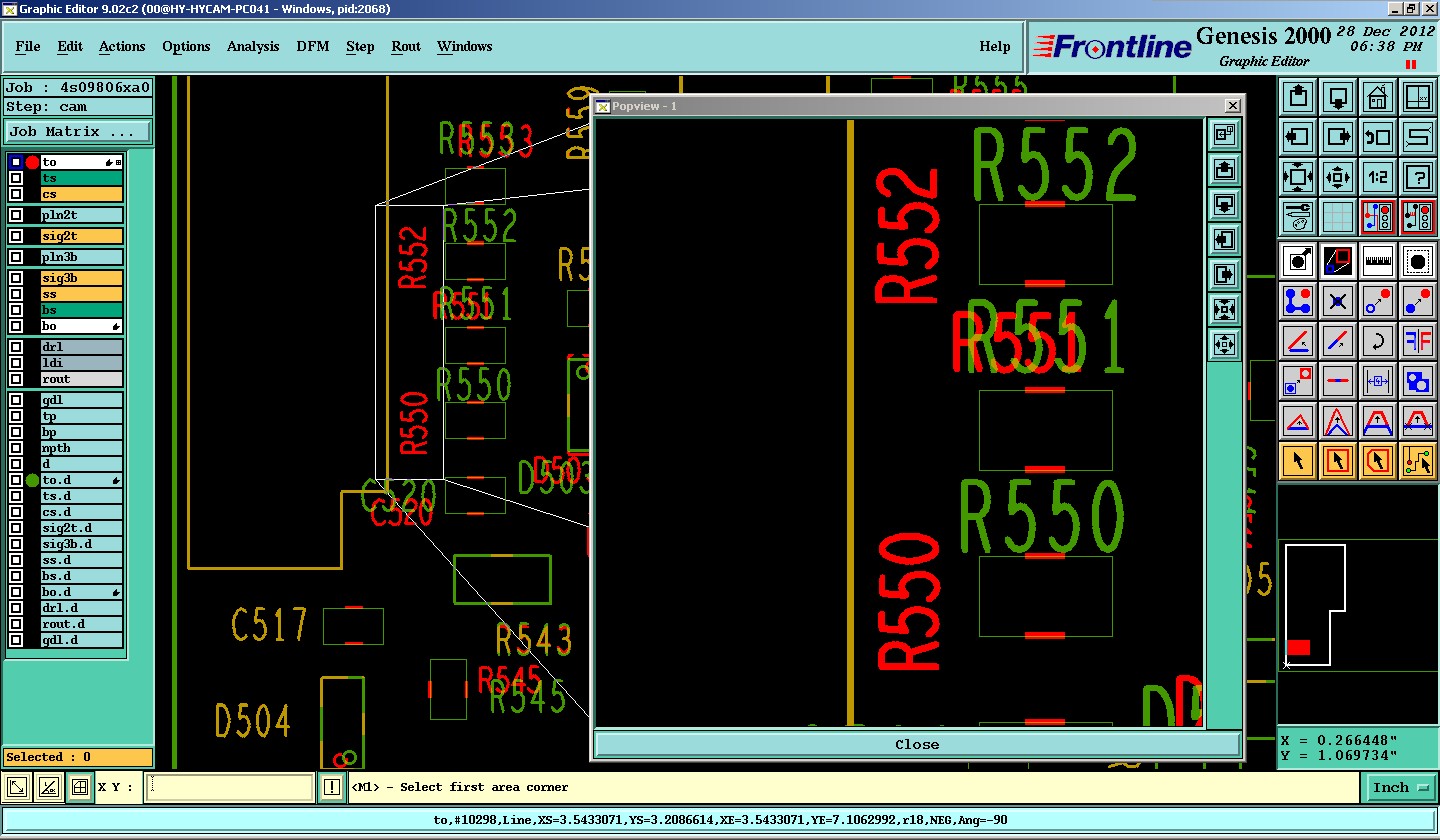The width and height of the screenshot is (1440, 840).
Task: Open the Actions menu
Action: click(122, 46)
